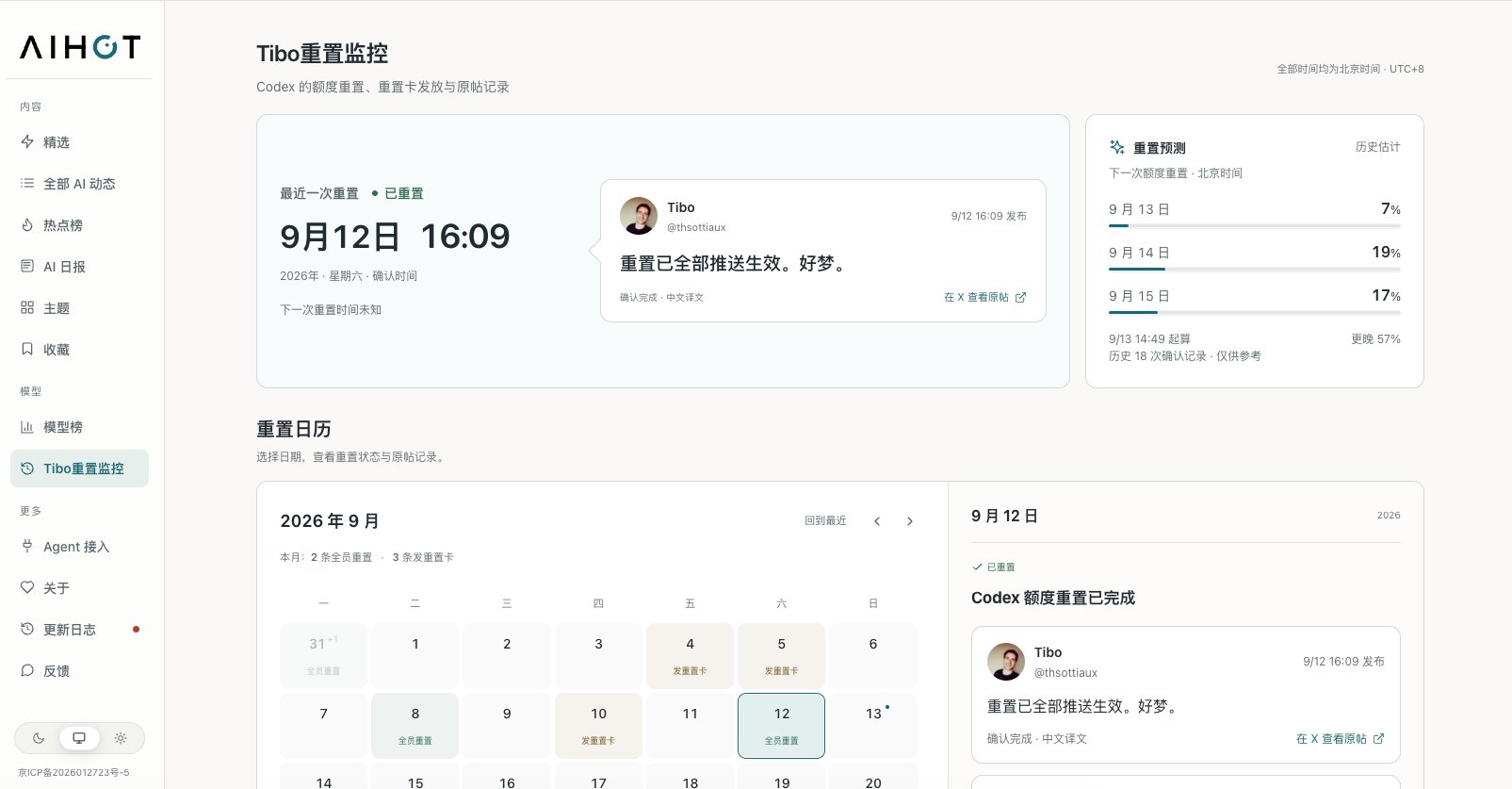
Task: Click the 历史估计 label
Action: point(1377,147)
